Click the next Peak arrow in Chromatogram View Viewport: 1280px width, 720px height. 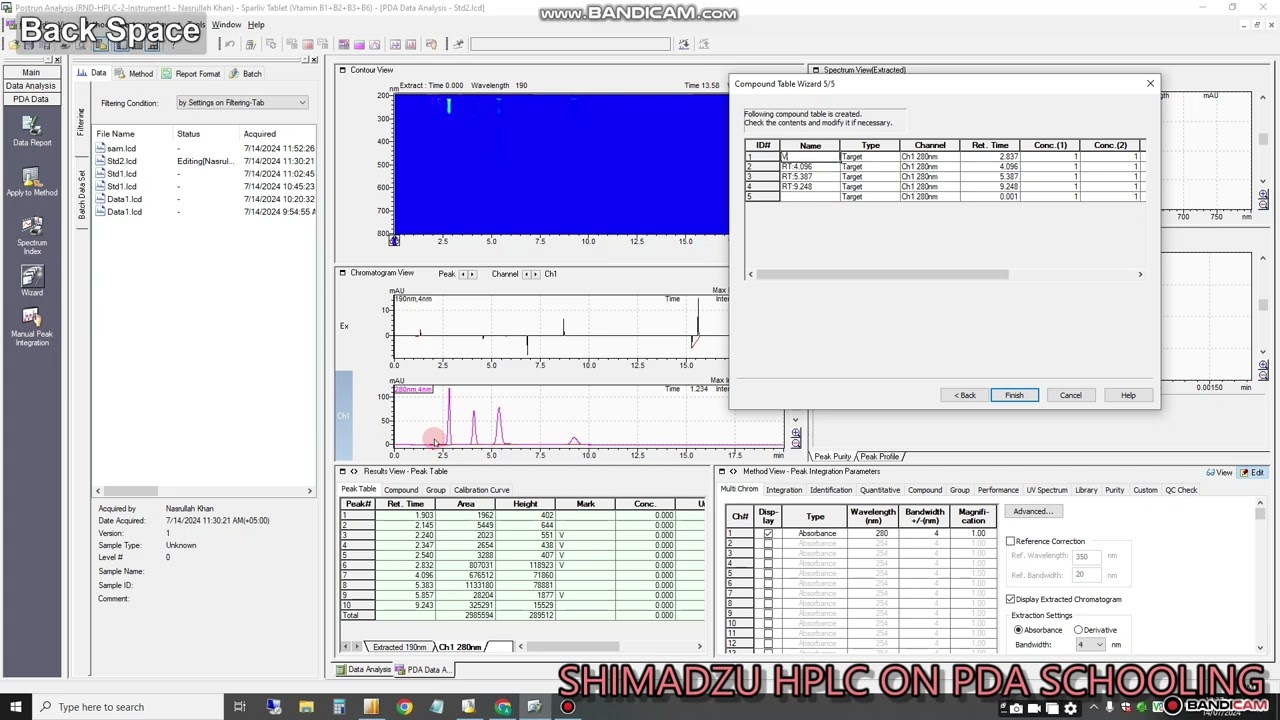coord(472,274)
